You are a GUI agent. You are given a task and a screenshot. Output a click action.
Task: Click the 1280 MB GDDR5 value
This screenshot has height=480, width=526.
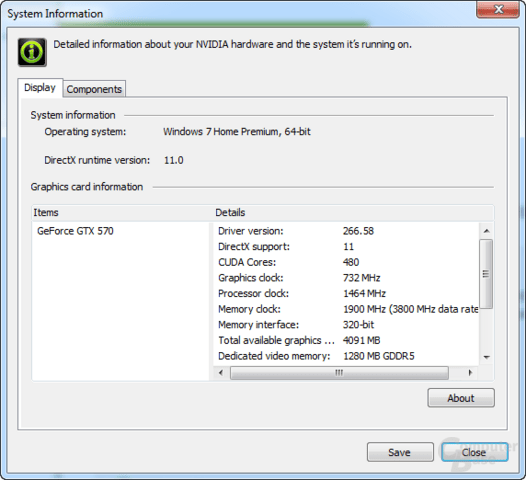(x=379, y=356)
